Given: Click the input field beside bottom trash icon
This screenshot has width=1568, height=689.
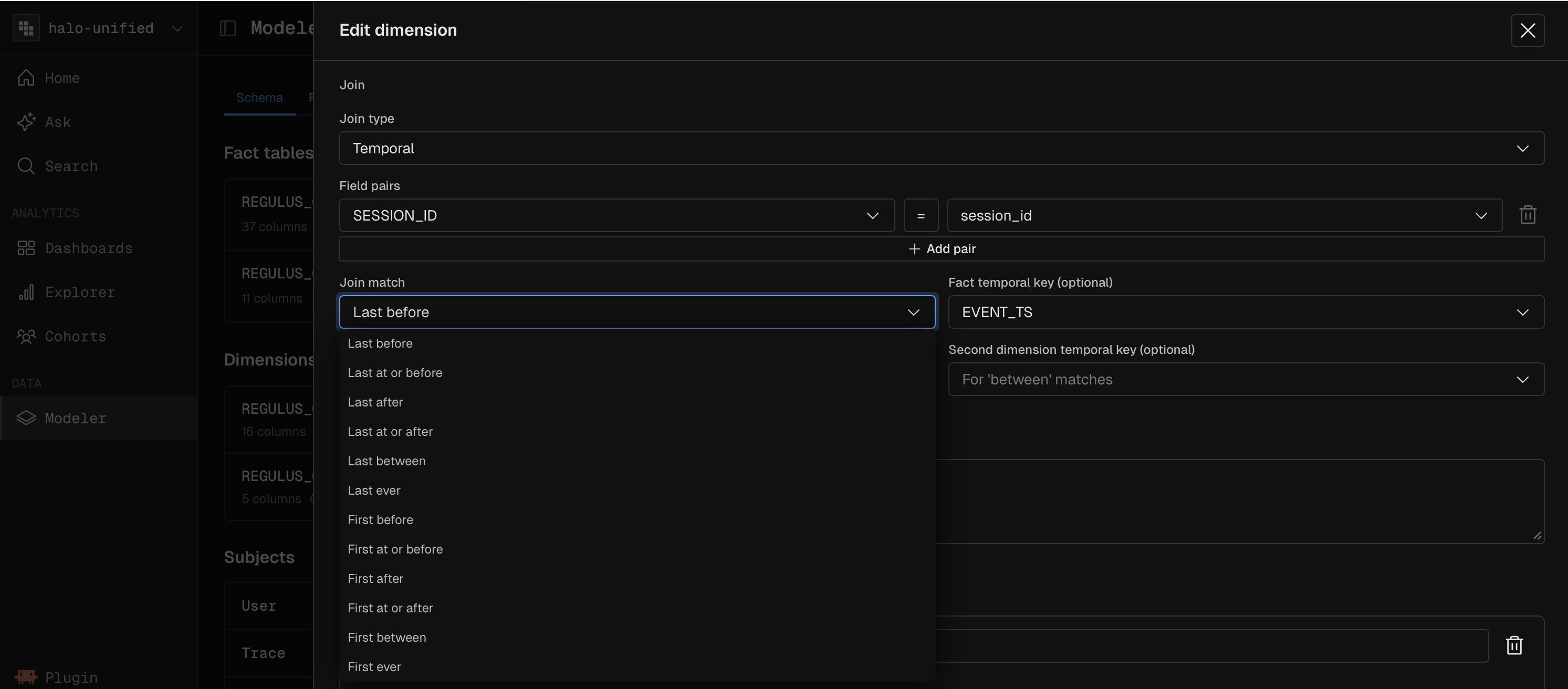Looking at the screenshot, I should [x=1212, y=646].
